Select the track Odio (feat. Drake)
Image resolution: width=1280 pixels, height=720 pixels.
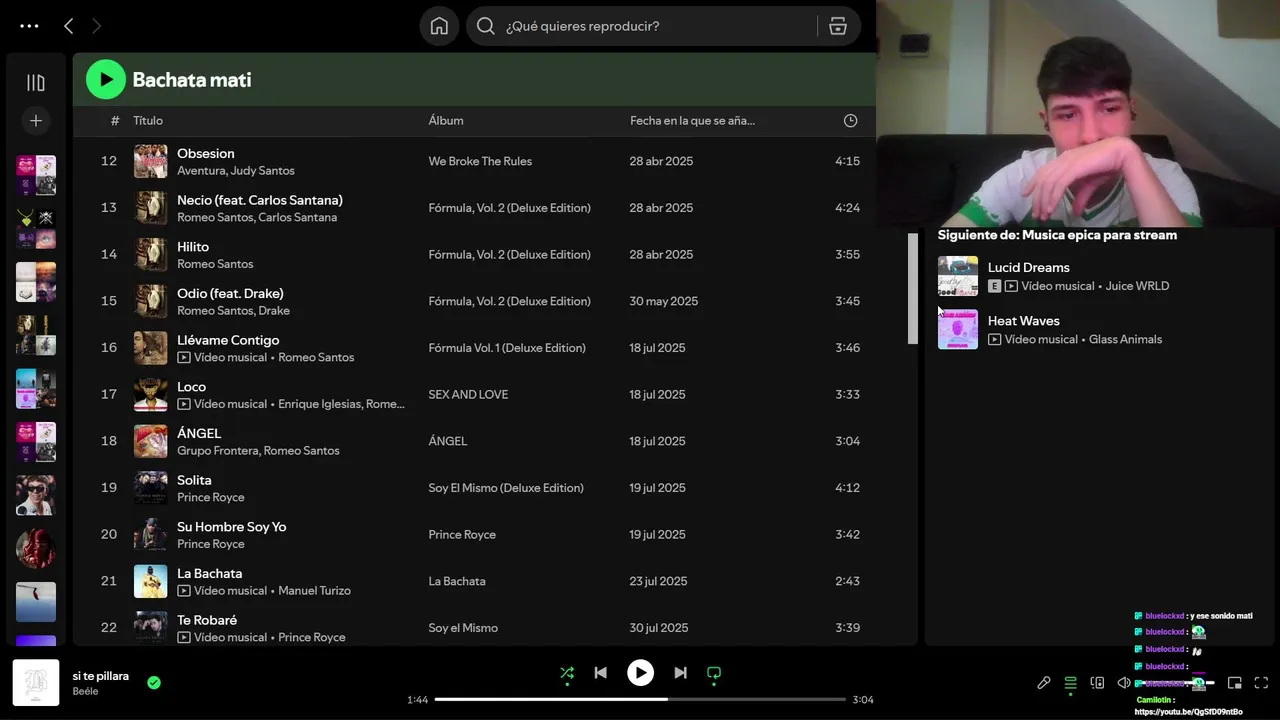pos(230,294)
